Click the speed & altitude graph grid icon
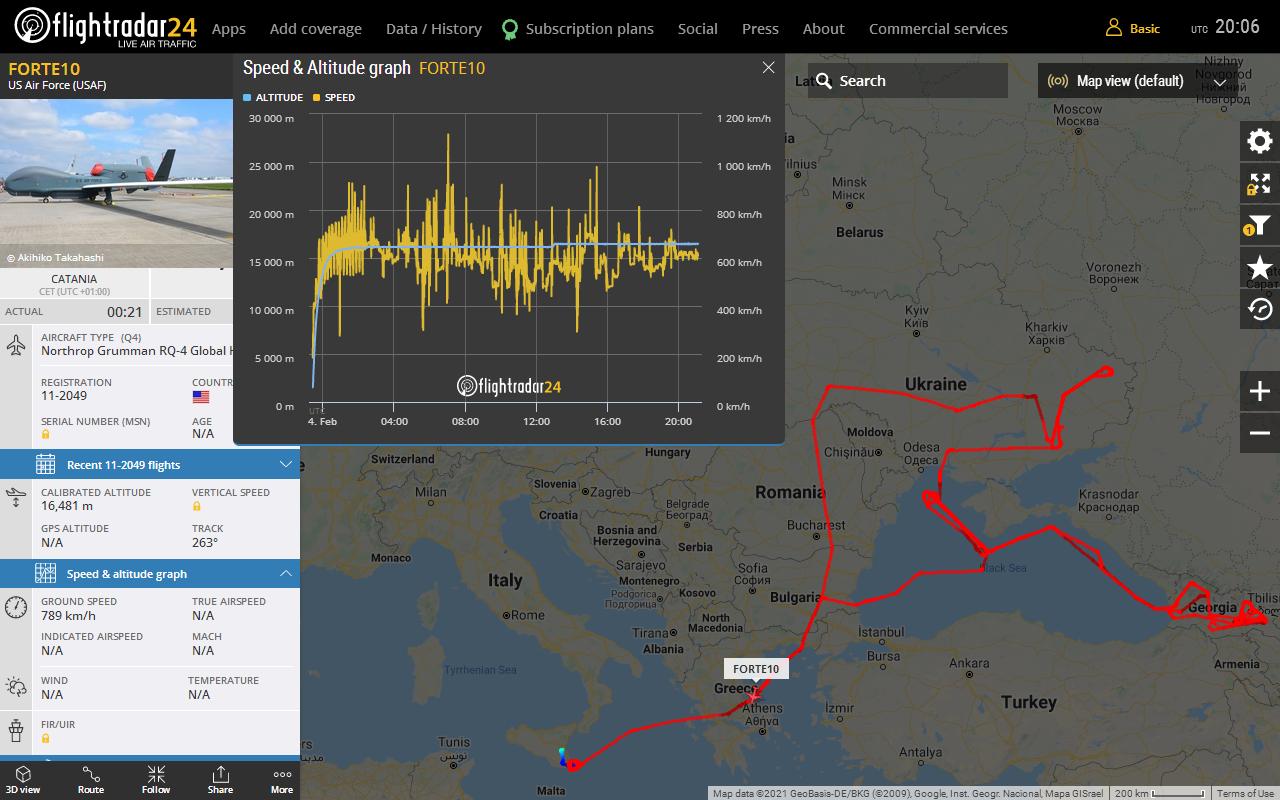The width and height of the screenshot is (1280, 800). point(45,573)
